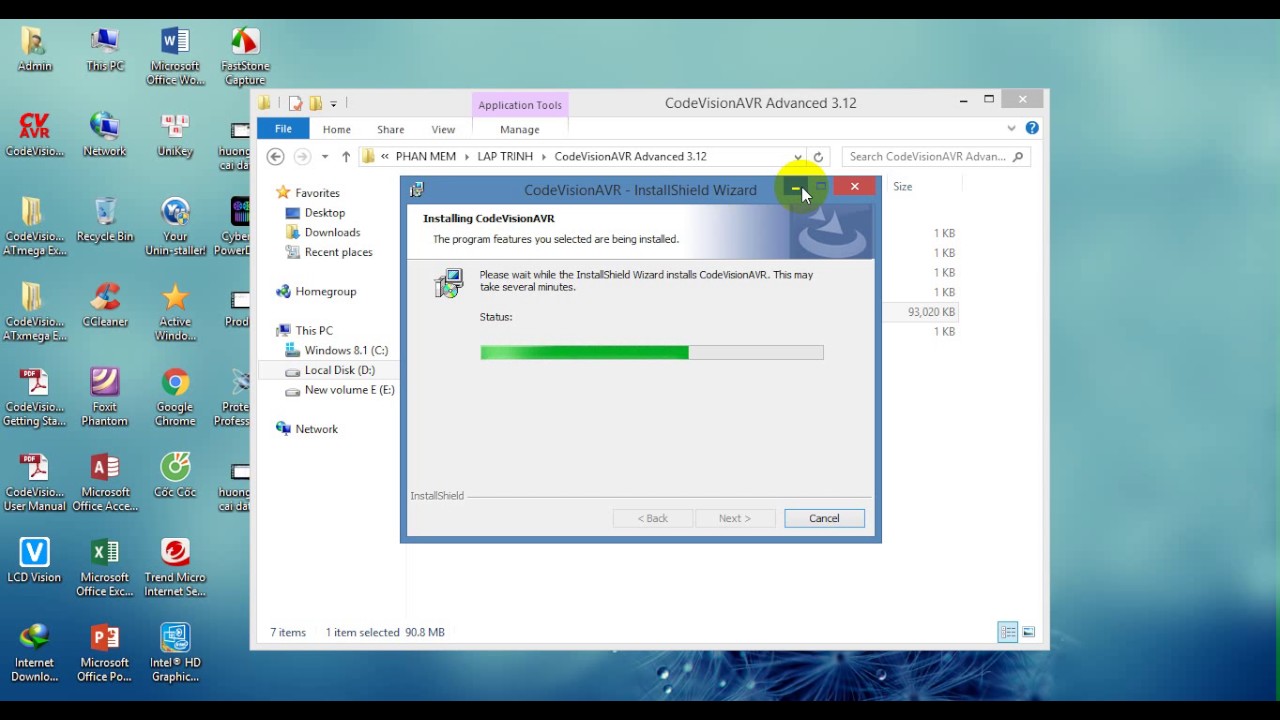Open This PC desktop icon
The height and width of the screenshot is (720, 1280).
pyautogui.click(x=105, y=49)
